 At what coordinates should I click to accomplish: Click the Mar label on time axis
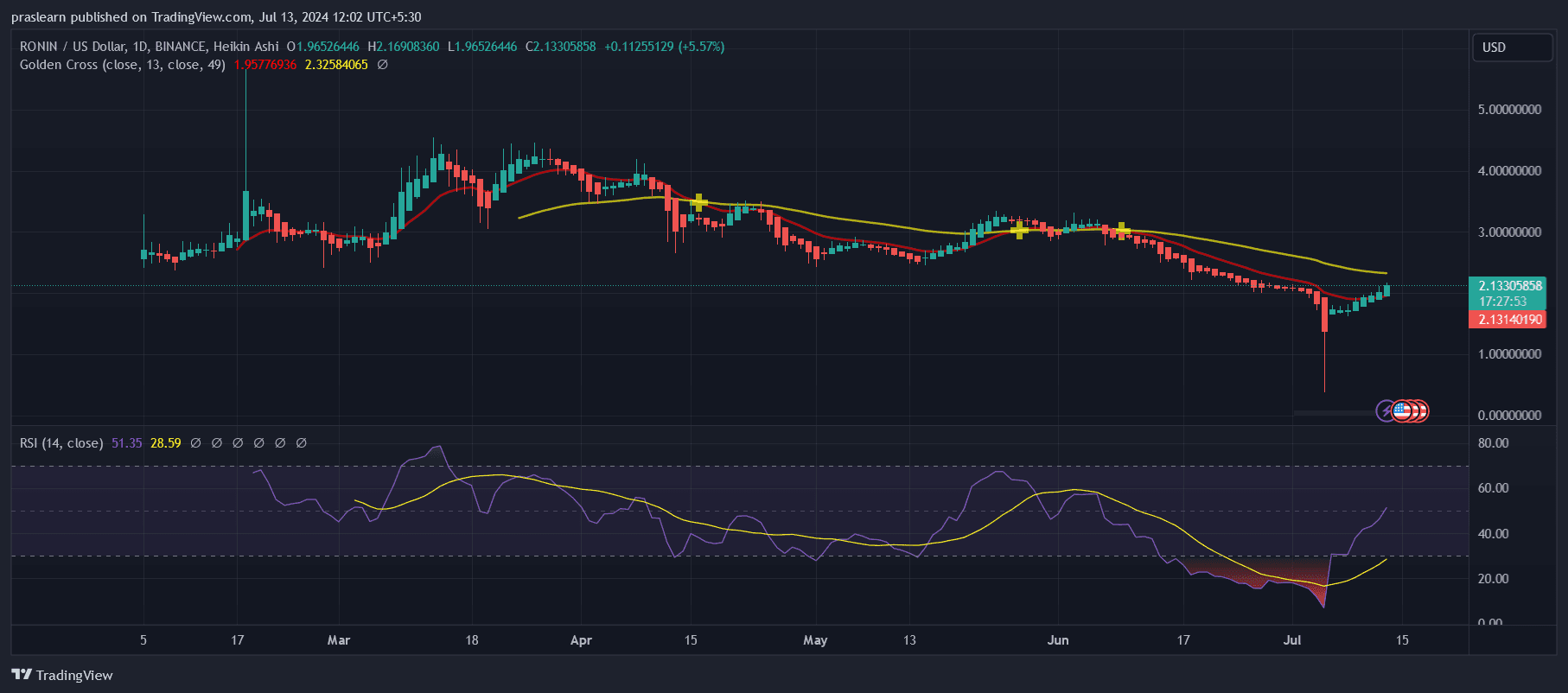tap(339, 640)
